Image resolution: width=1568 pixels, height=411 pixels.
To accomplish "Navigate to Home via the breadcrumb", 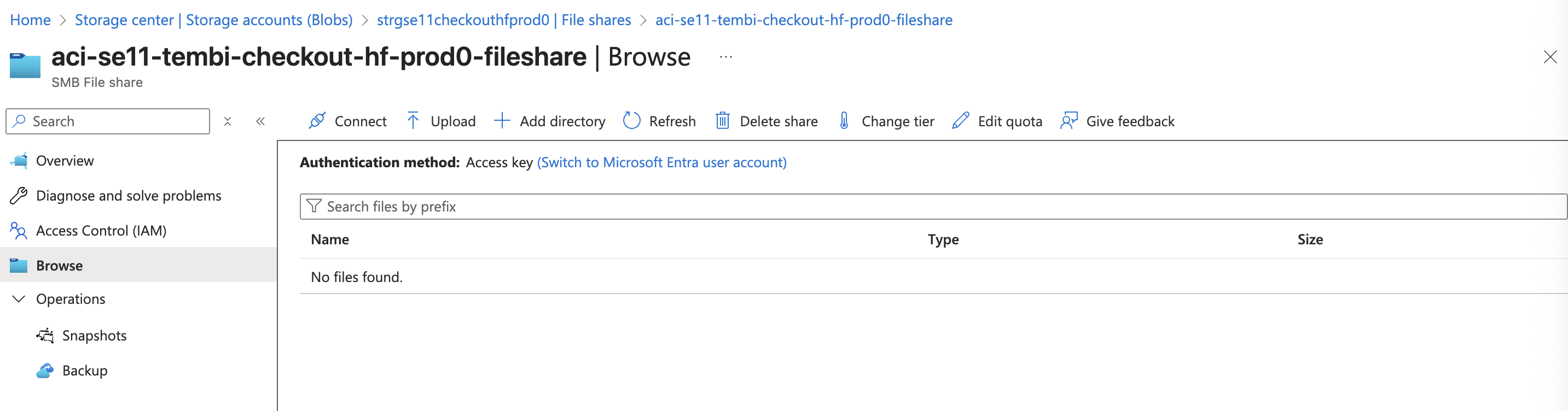I will point(31,20).
